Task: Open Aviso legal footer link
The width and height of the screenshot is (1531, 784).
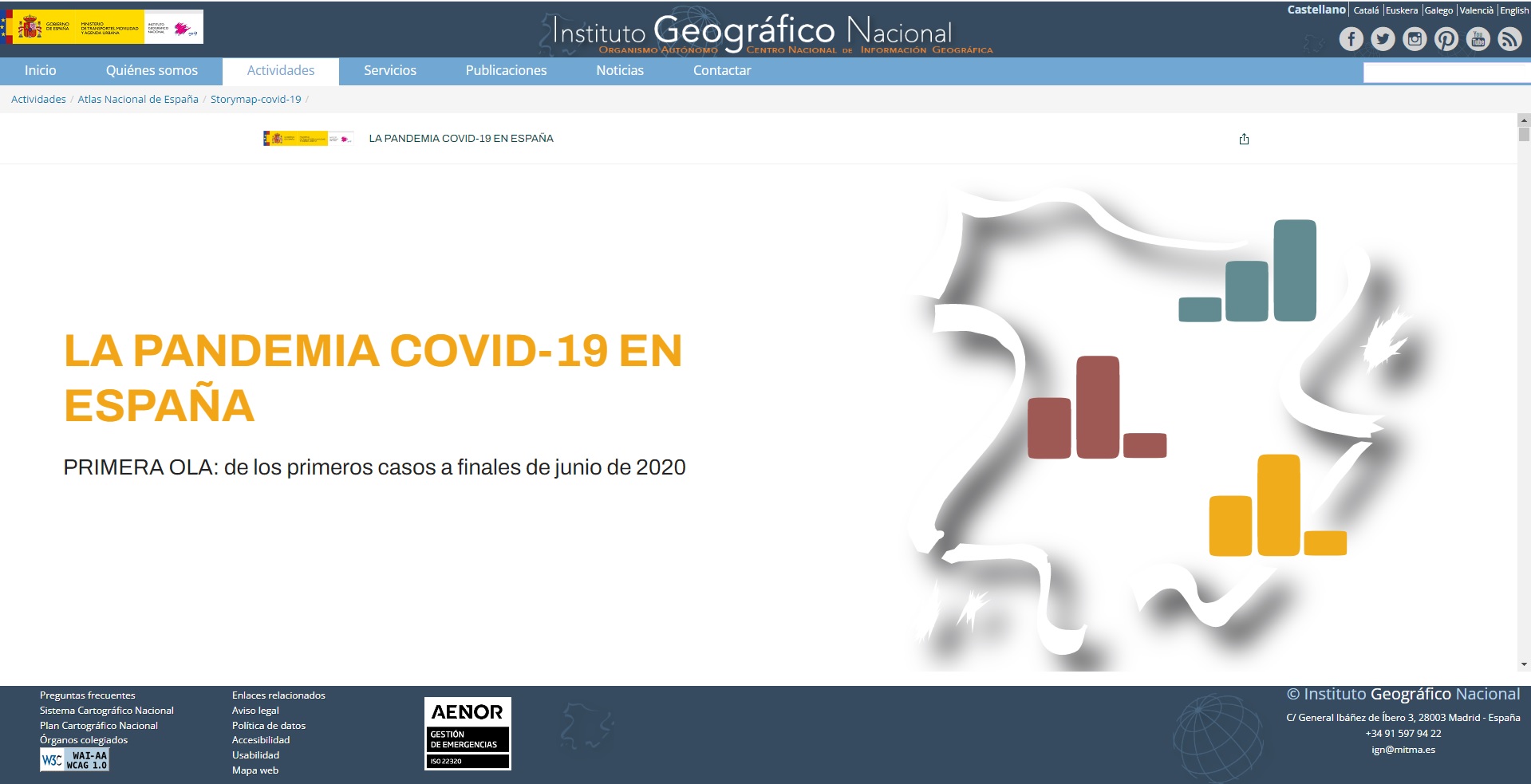Action: point(255,711)
